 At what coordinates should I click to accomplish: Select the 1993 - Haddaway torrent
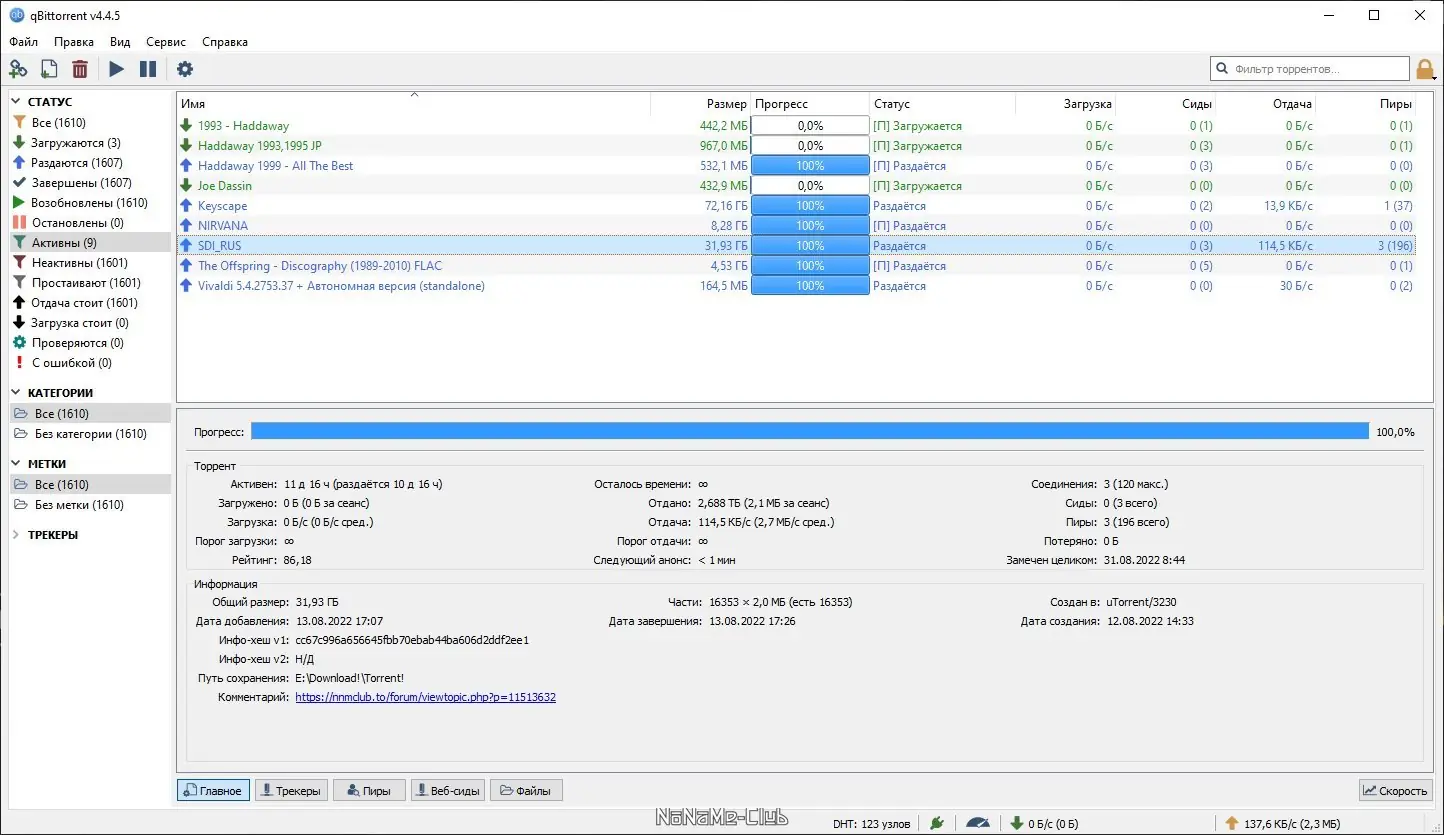click(x=797, y=126)
